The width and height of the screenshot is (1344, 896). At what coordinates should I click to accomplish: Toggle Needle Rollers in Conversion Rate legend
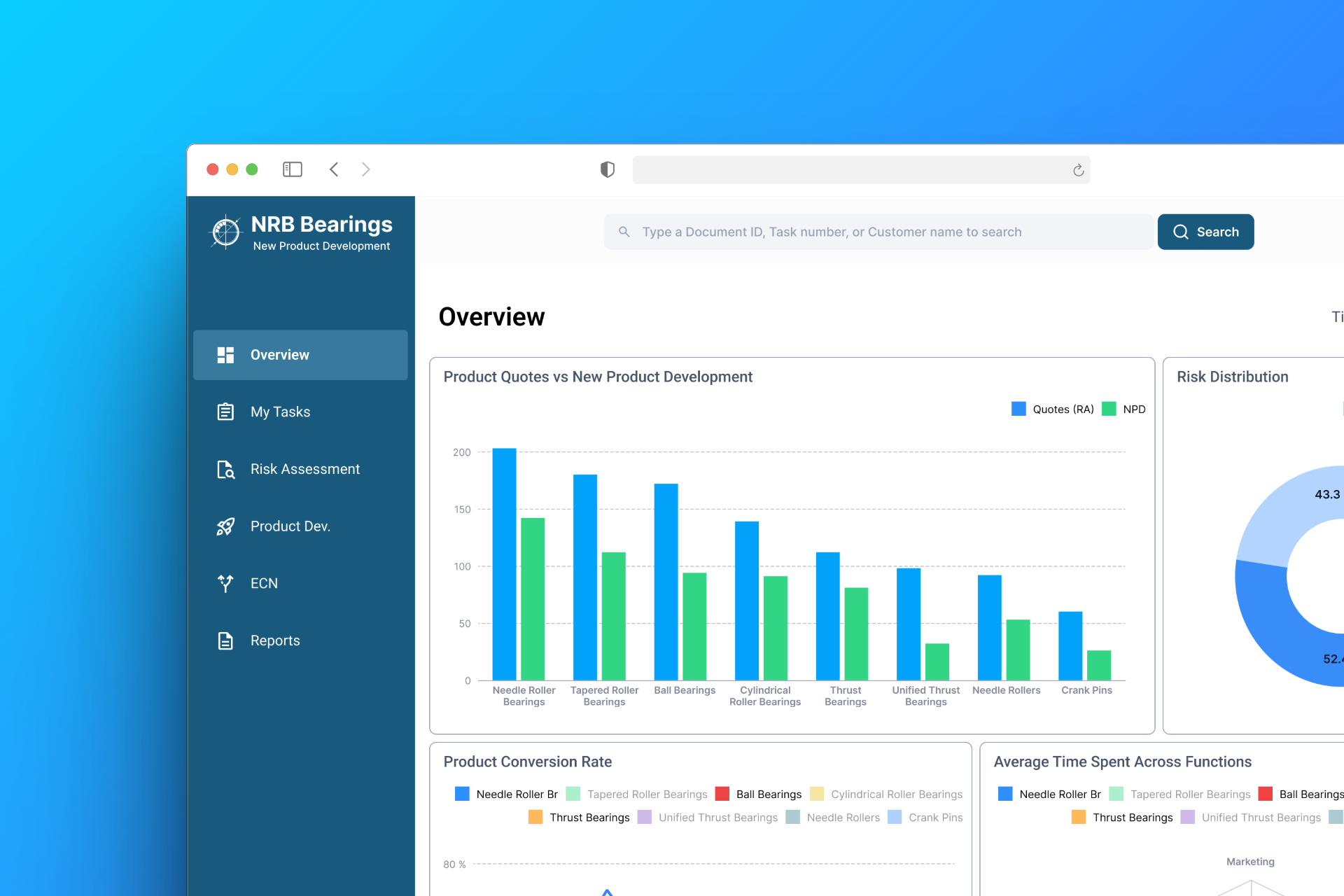tap(833, 817)
